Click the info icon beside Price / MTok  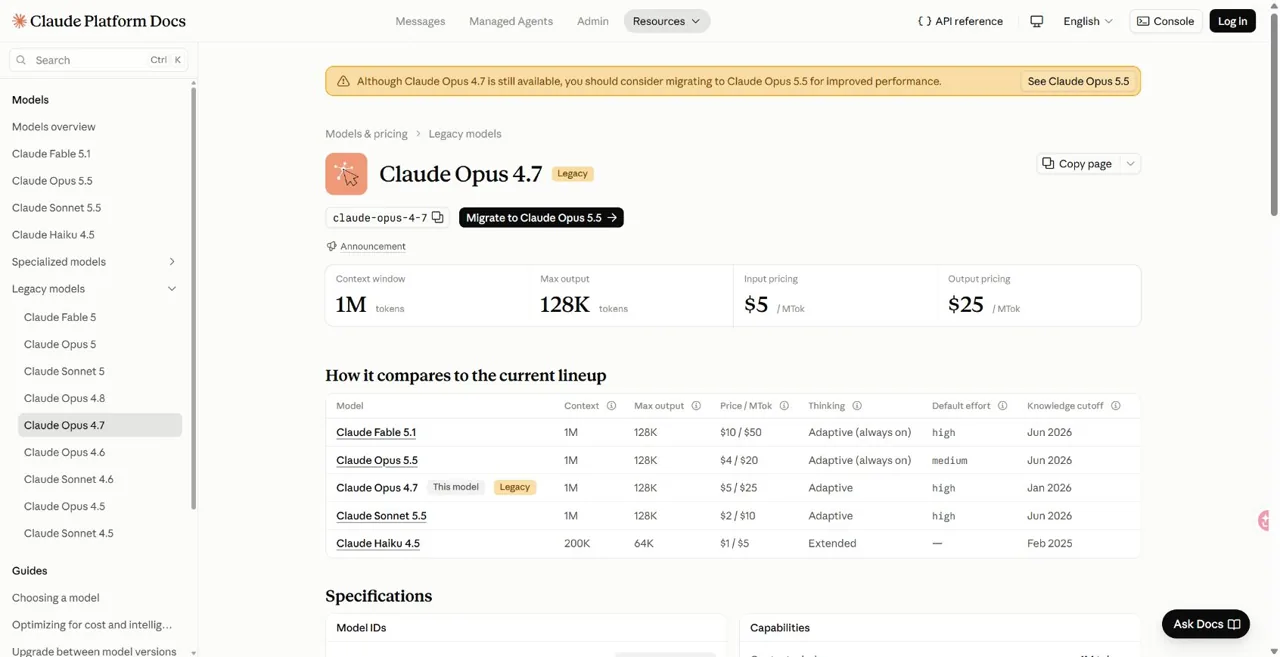(784, 406)
